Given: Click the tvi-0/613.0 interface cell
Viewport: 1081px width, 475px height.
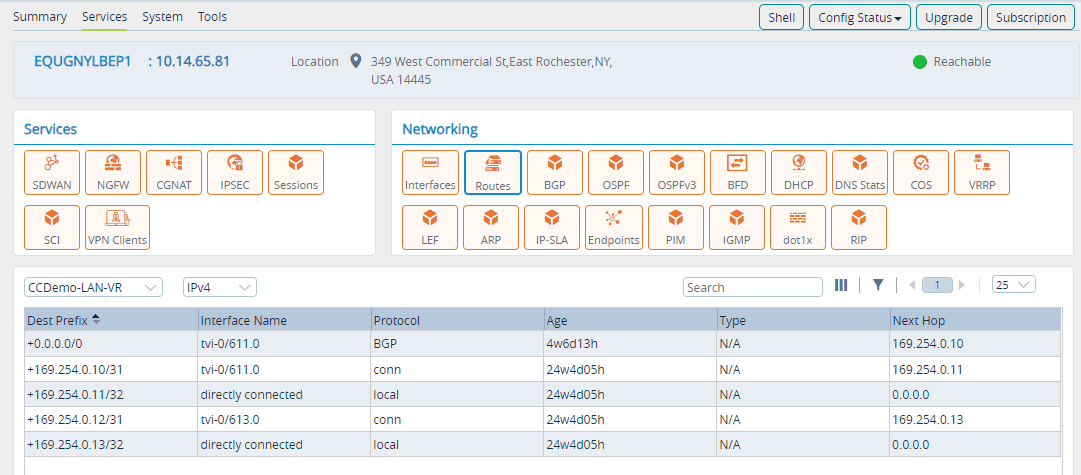Looking at the screenshot, I should [285, 420].
